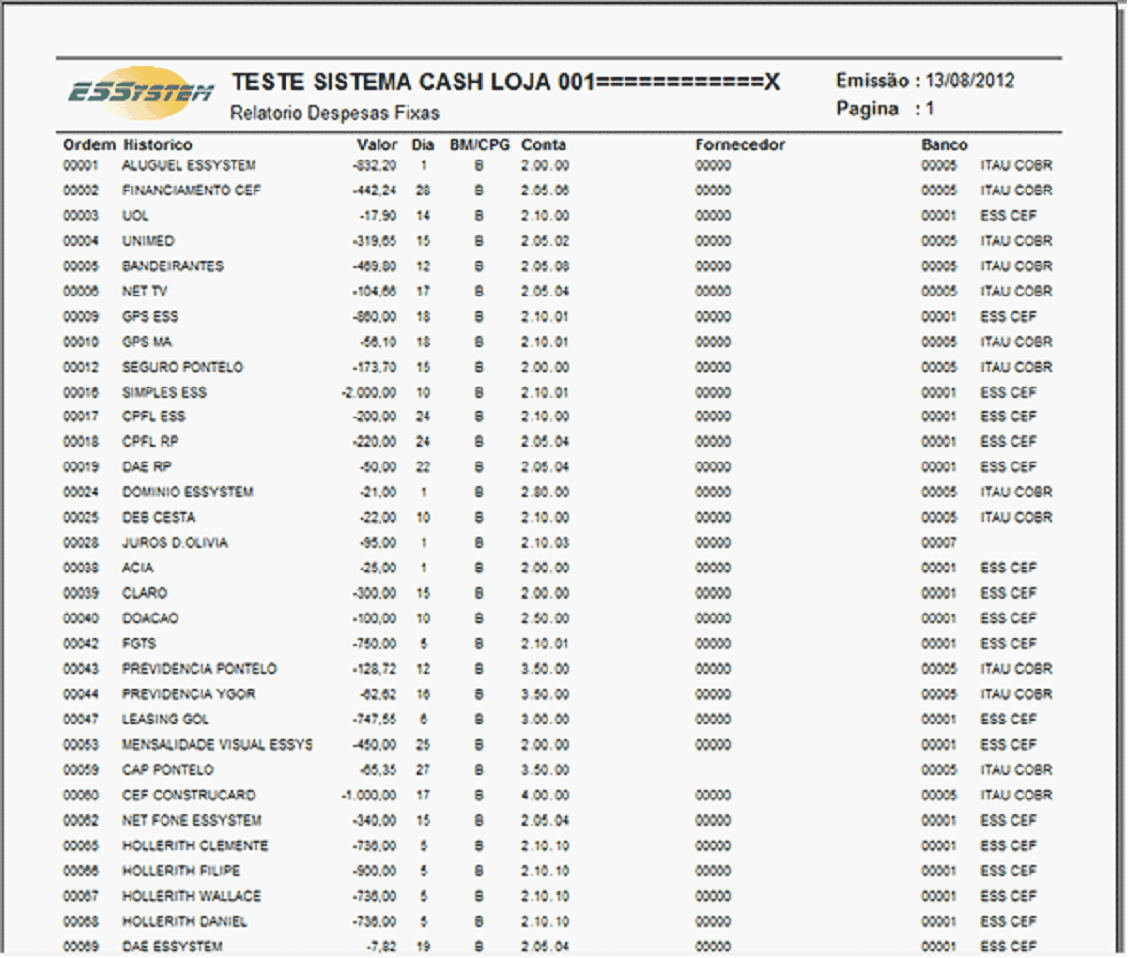
Task: Click the FINANCIAMENTO CEF row entry
Action: 192,190
